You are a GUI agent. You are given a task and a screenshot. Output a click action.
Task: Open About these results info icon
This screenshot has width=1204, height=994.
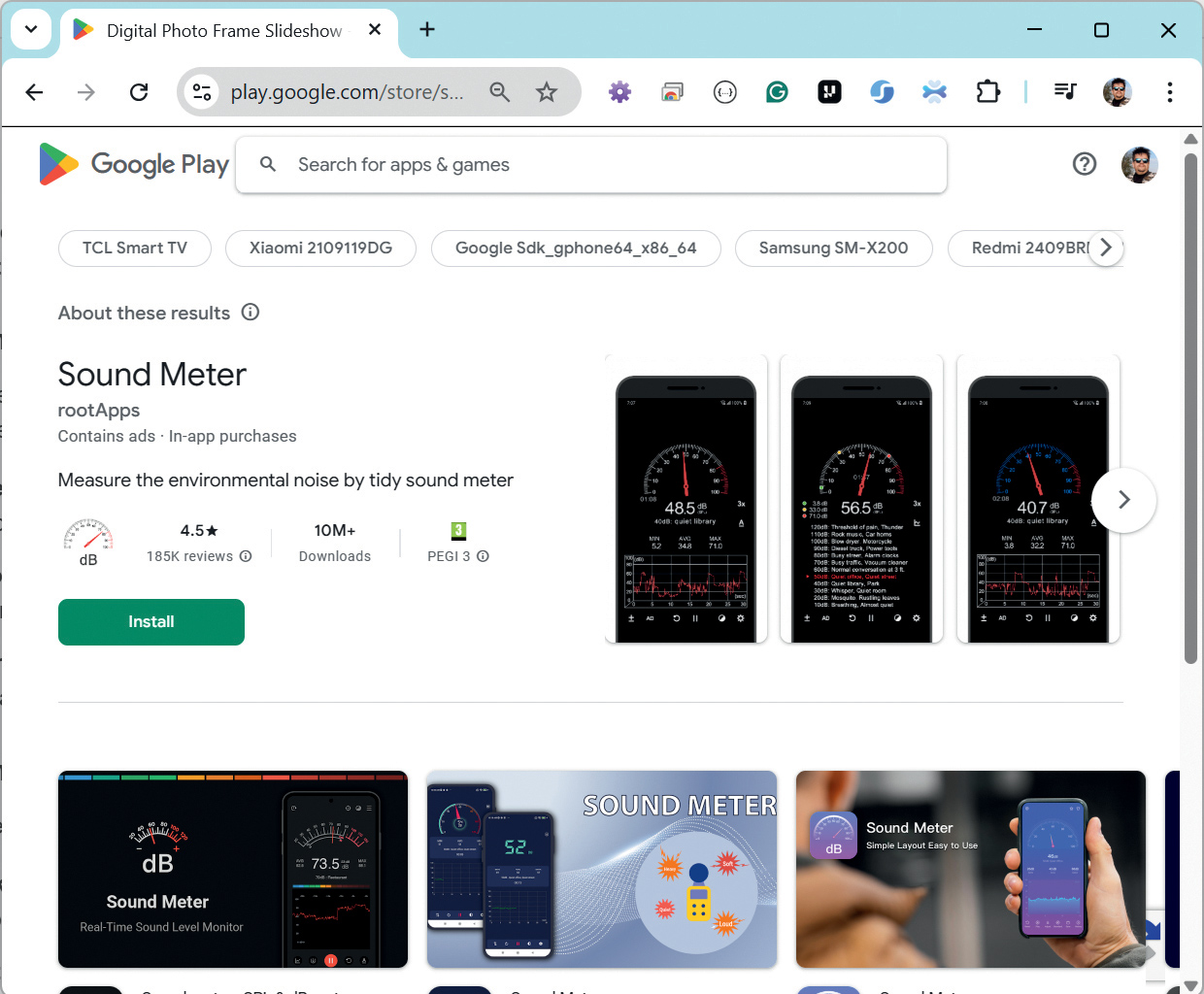coord(251,313)
